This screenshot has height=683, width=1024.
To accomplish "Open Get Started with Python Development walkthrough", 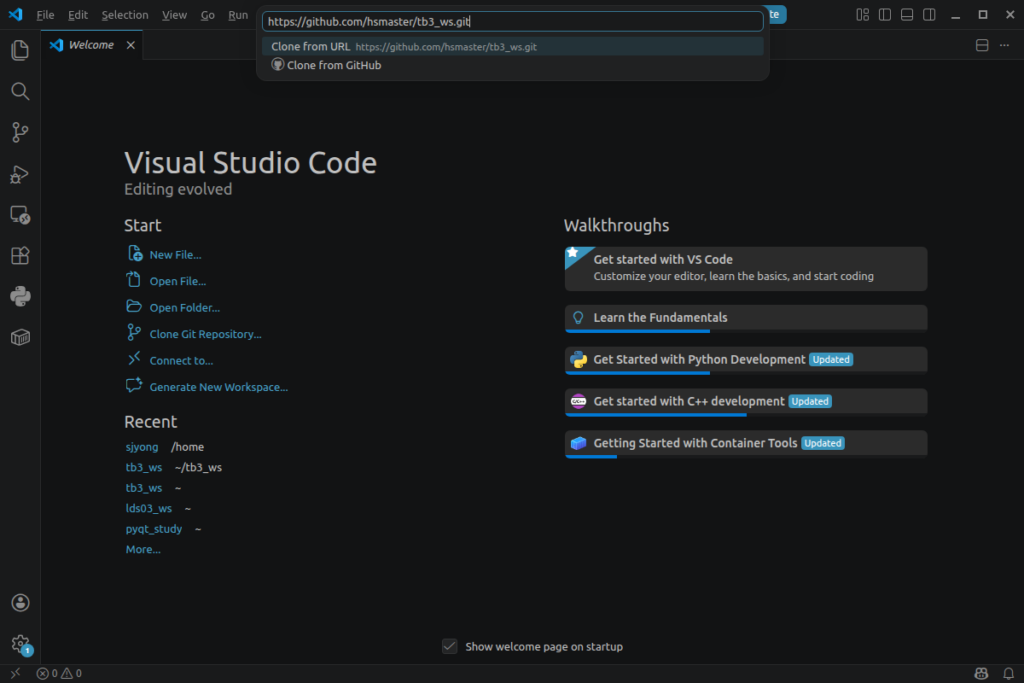I will [x=746, y=360].
